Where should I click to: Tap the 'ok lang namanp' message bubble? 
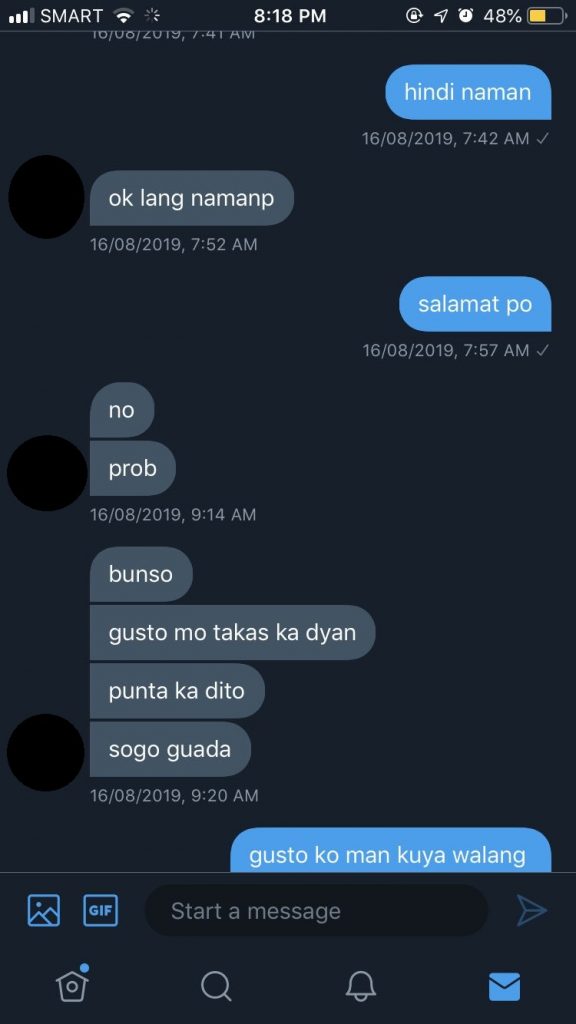click(191, 199)
